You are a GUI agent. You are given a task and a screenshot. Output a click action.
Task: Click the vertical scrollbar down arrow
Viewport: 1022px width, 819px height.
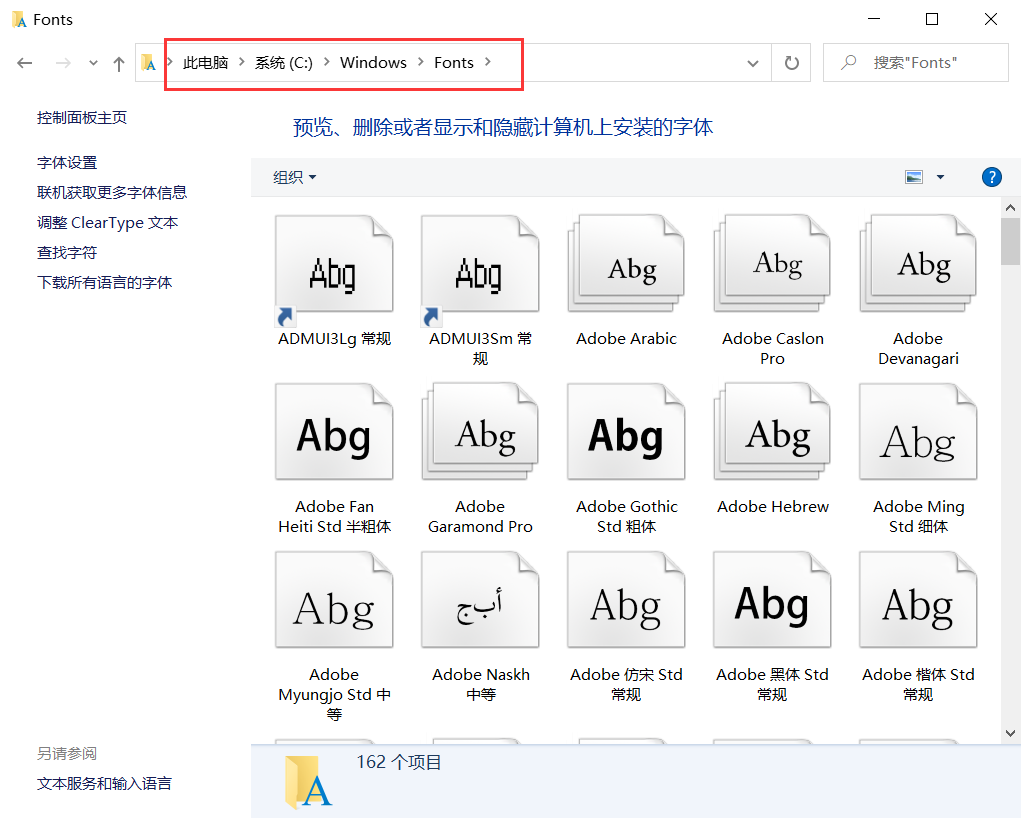point(1010,732)
